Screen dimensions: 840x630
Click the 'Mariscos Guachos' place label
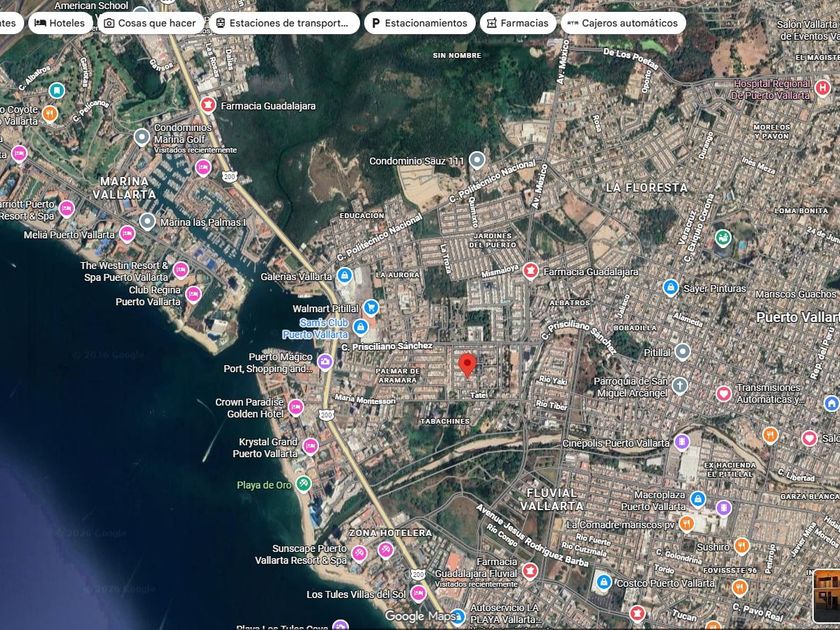(796, 294)
